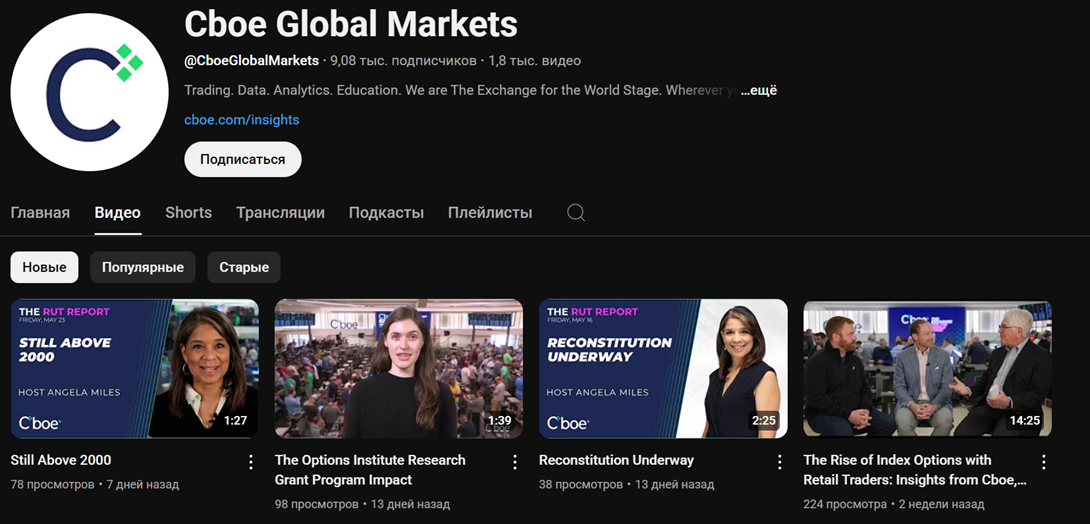Sort videos by Старые

click(244, 267)
